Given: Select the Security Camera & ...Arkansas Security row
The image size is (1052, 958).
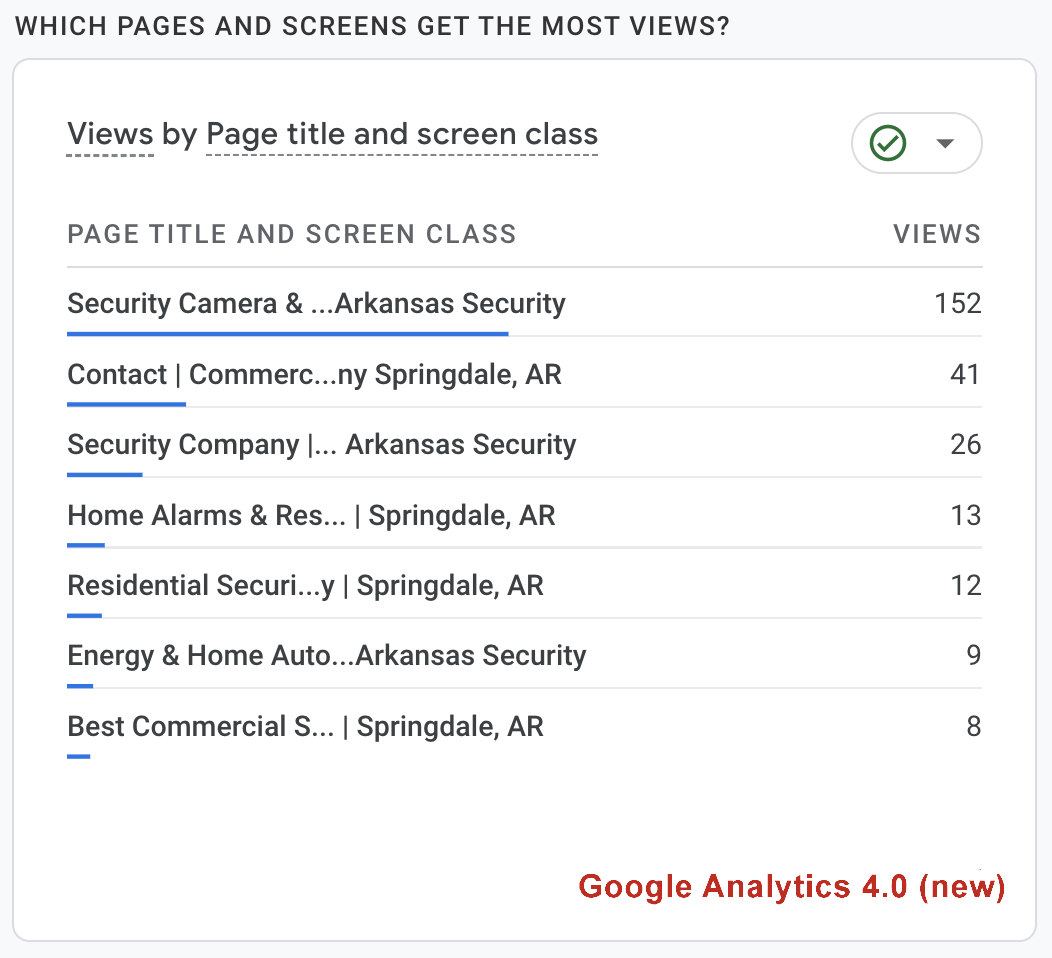Looking at the screenshot, I should click(x=316, y=303).
